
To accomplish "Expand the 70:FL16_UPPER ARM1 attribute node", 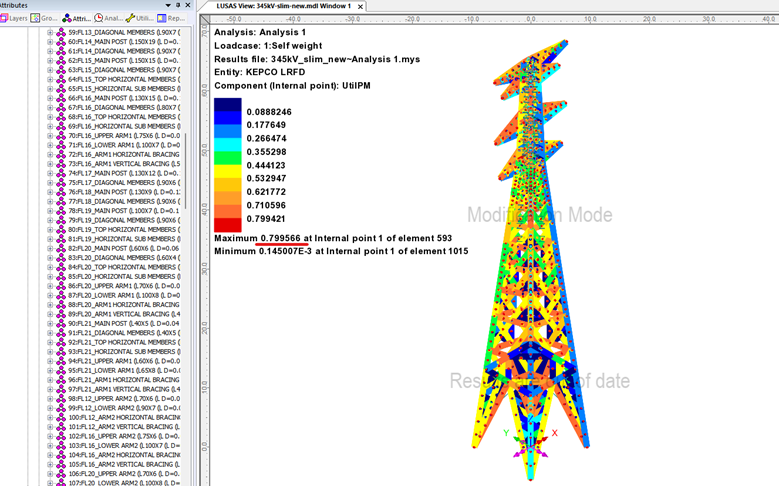I will tap(50, 135).
